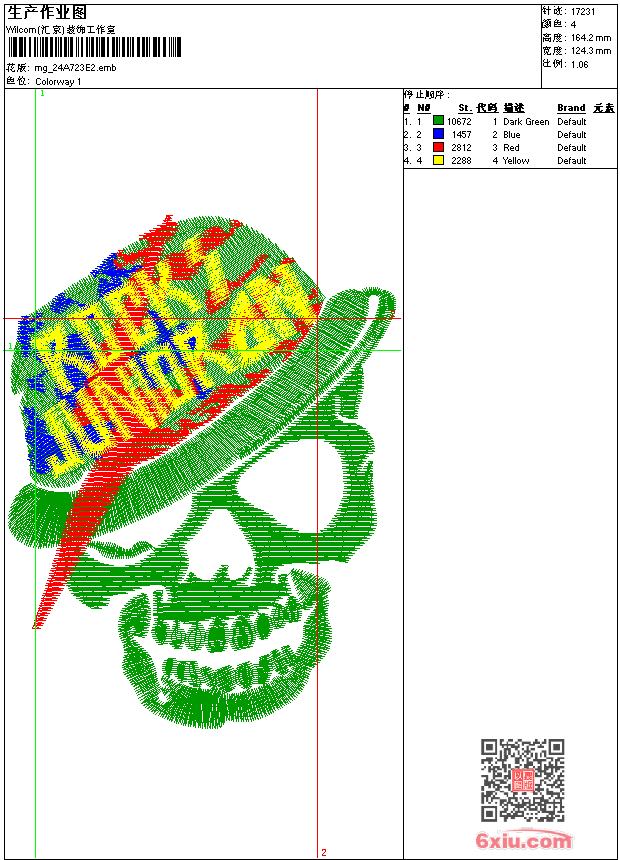Click the Blue color swatch
620x860 pixels.
tap(438, 134)
